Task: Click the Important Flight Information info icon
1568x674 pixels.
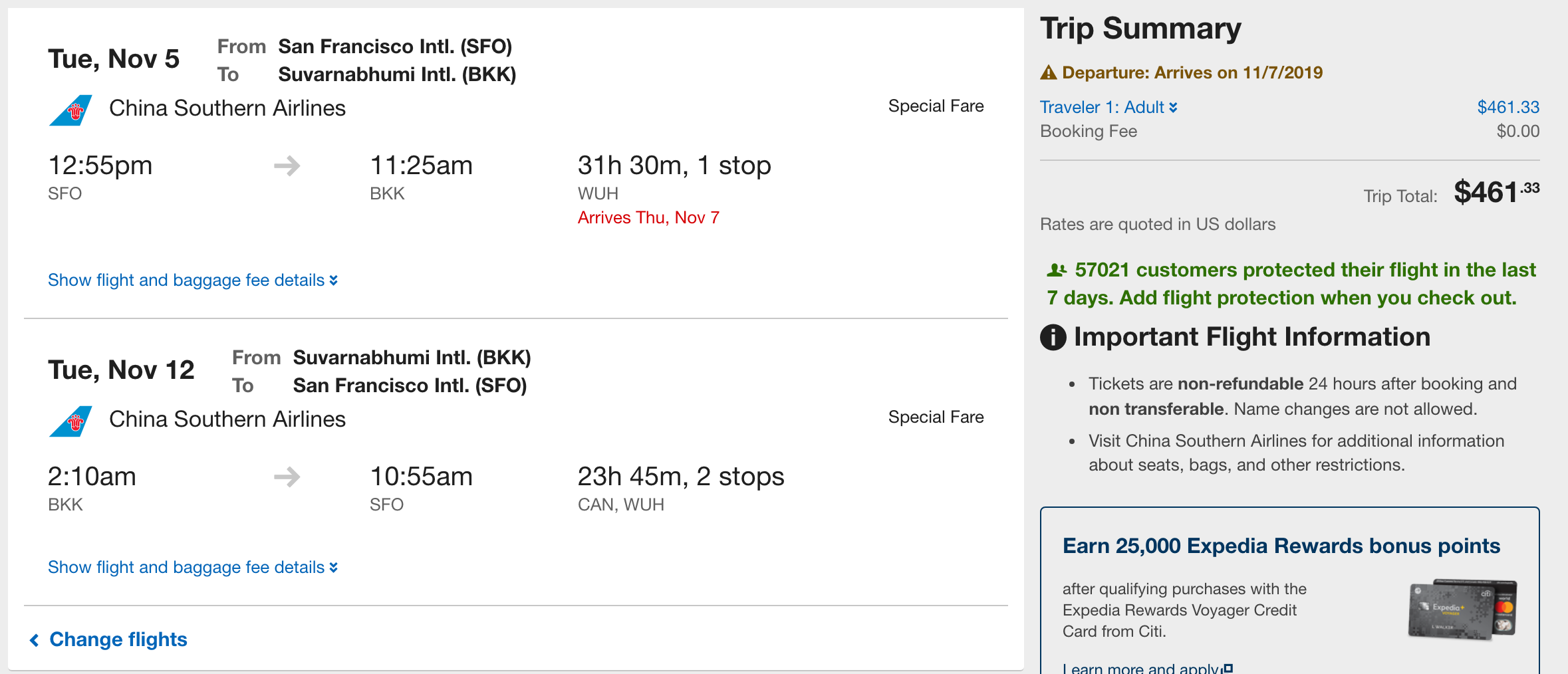Action: click(1053, 337)
